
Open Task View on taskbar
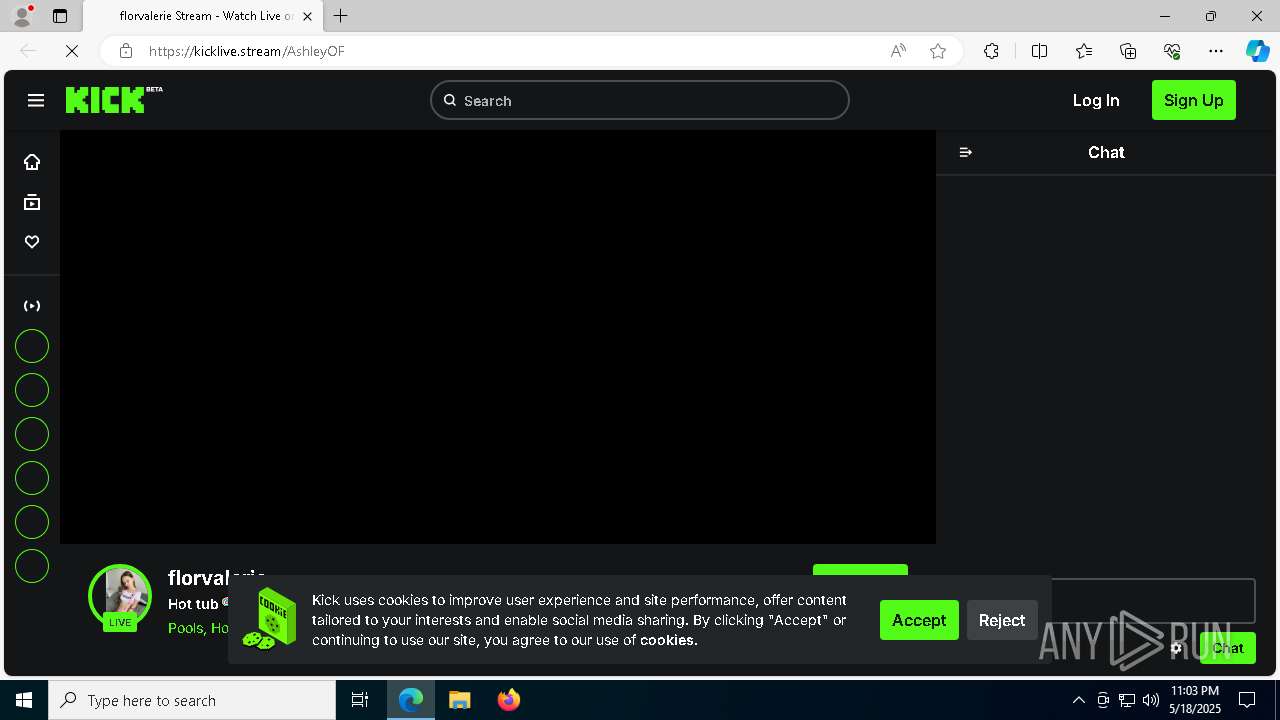click(x=360, y=700)
